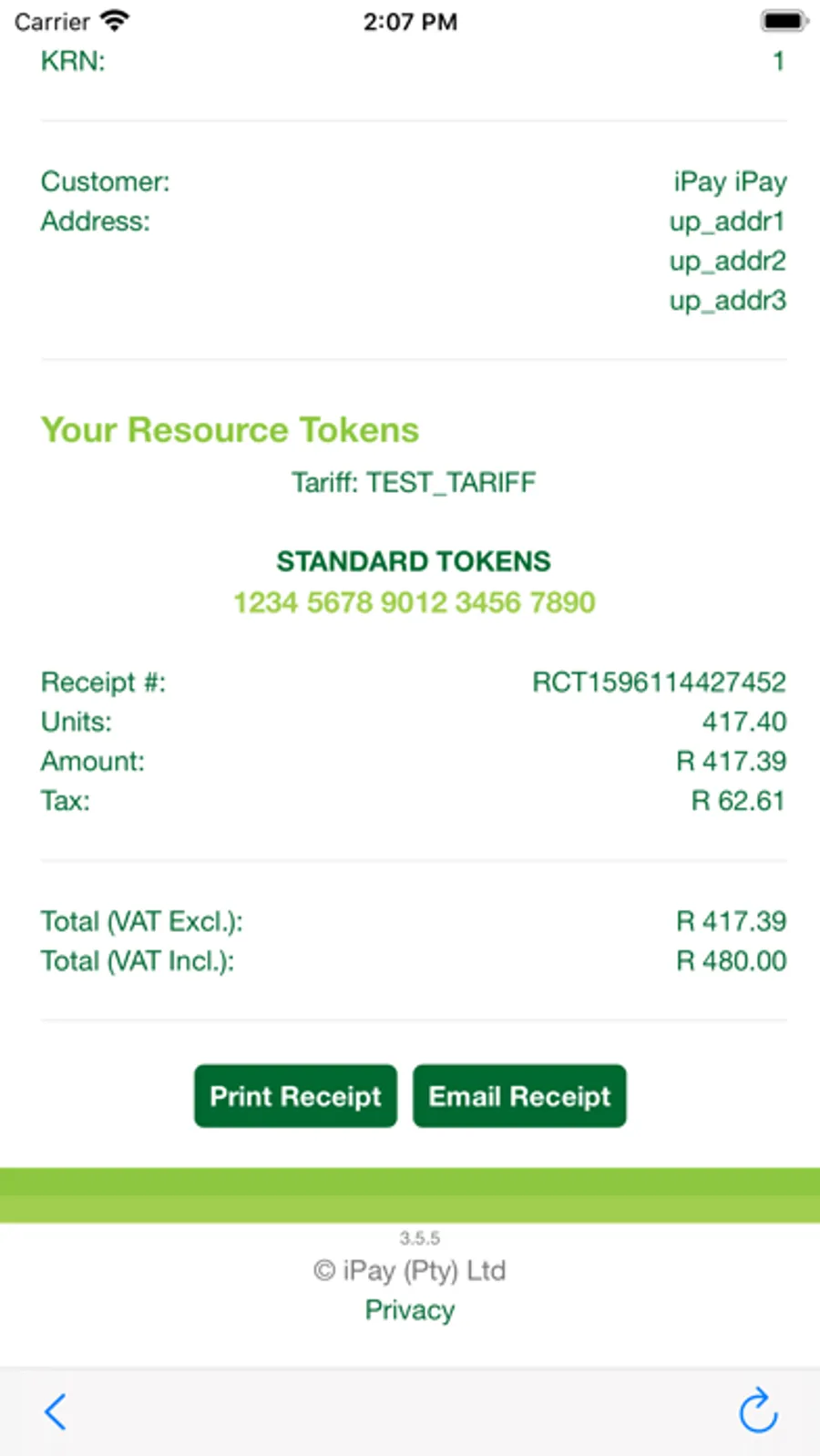
Task: Tap the address line up_addr2
Action: 727,261
